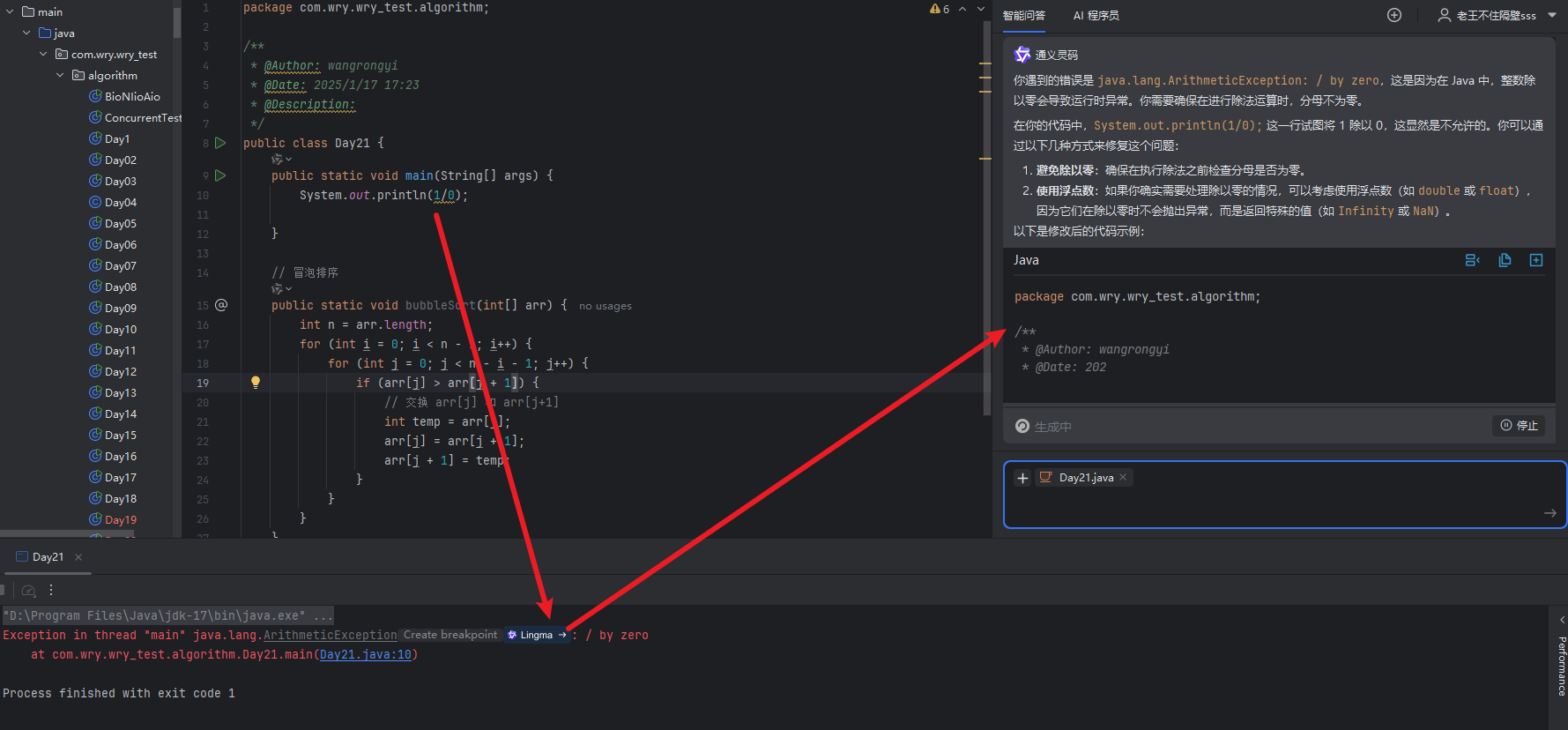1568x730 pixels.
Task: Open the account dropdown arrow
Action: pos(1552,15)
